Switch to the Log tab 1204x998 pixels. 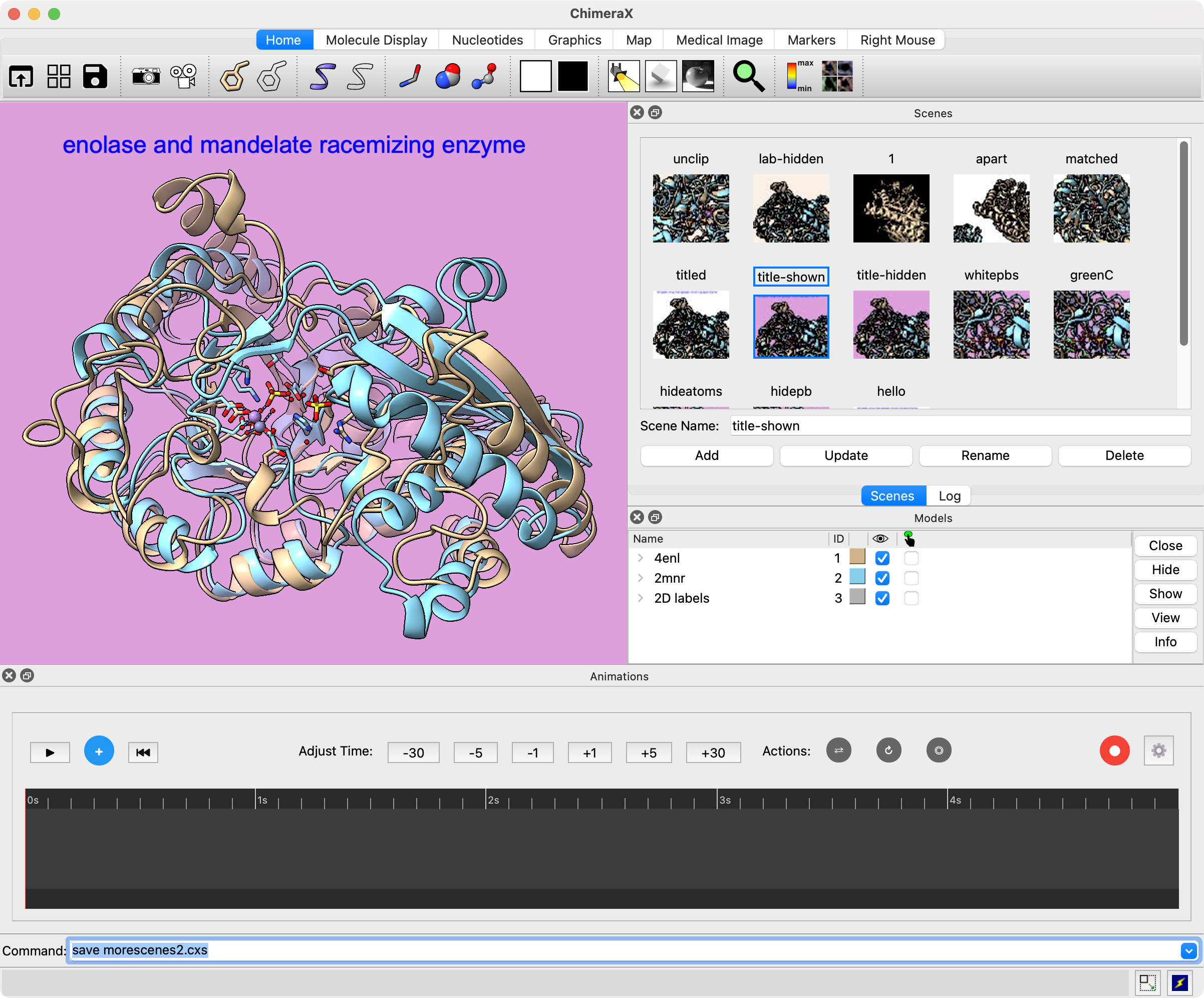pyautogui.click(x=949, y=495)
